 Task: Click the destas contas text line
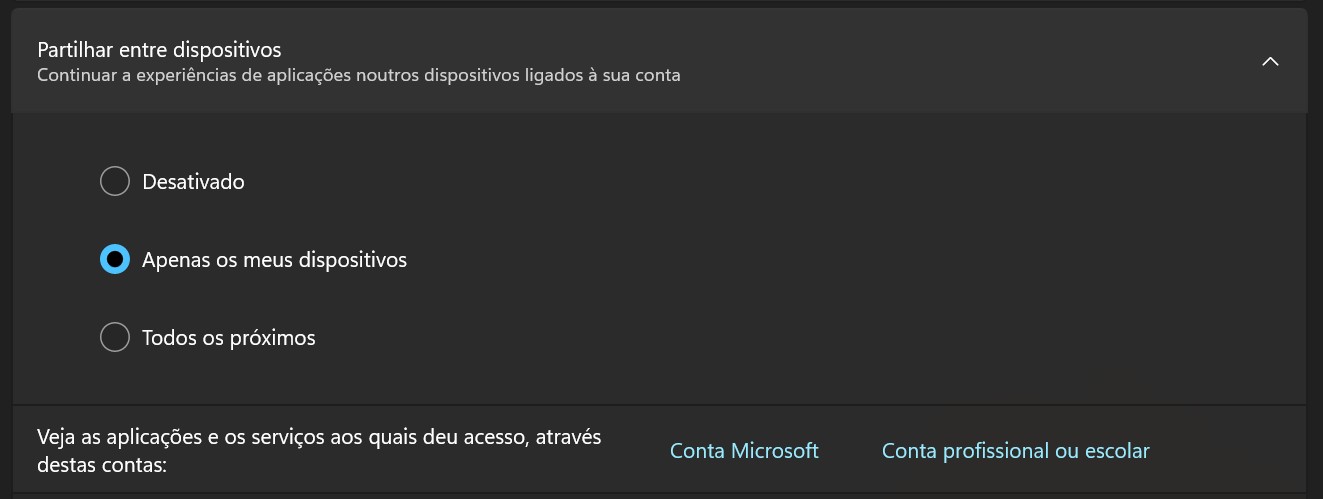101,465
